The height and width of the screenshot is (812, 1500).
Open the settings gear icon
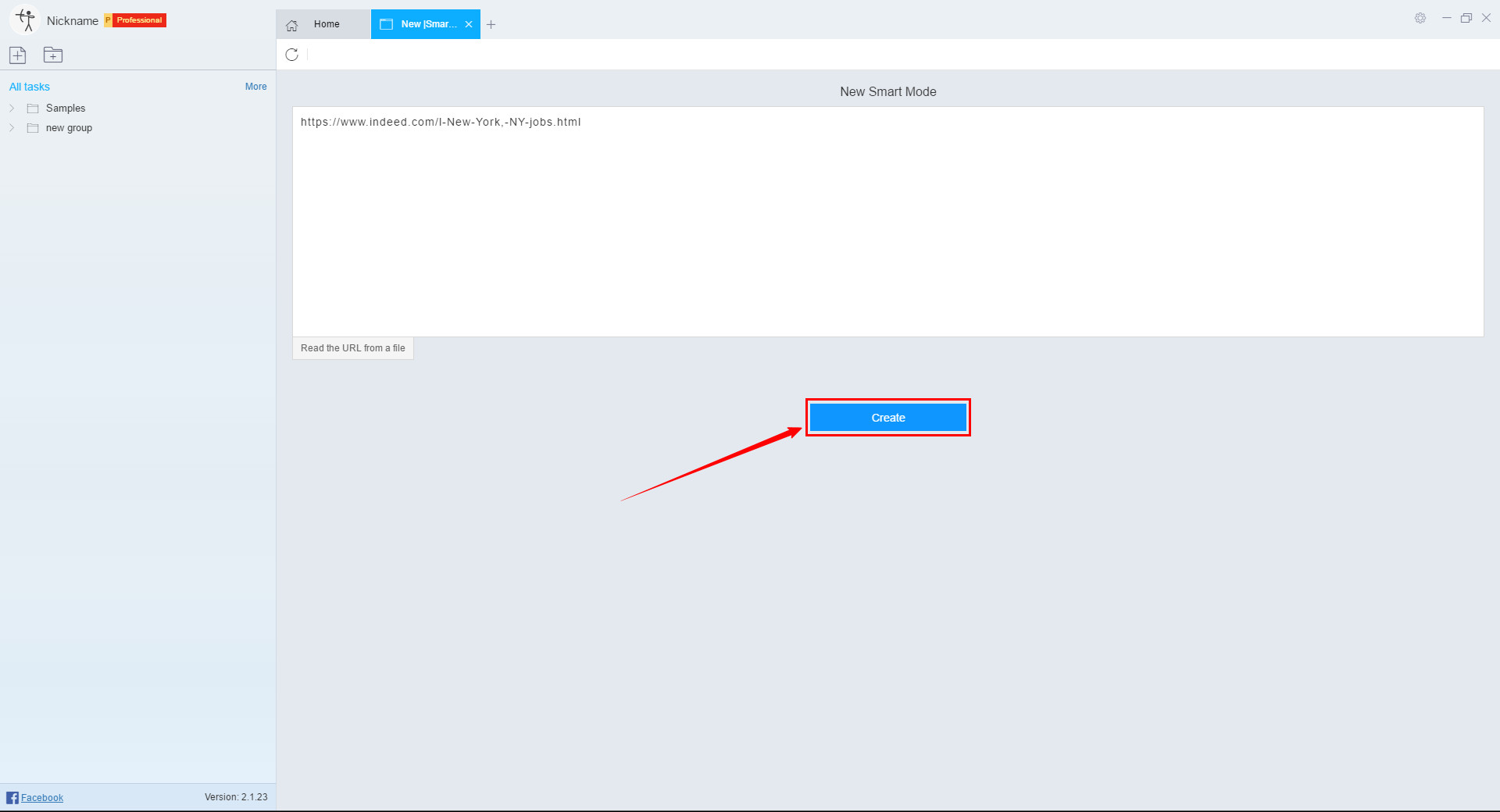1420,18
